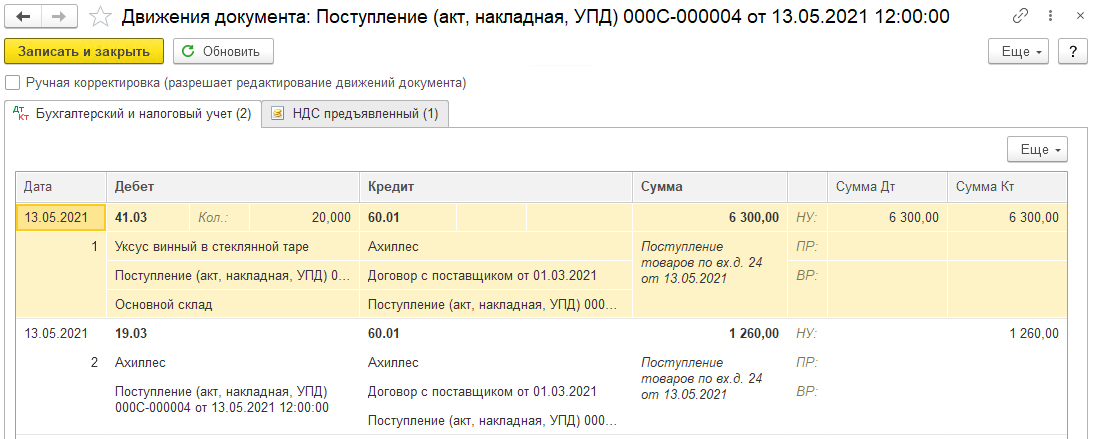Screen dimensions: 1097x439
Task: Click the Обновить button
Action: coord(223,51)
